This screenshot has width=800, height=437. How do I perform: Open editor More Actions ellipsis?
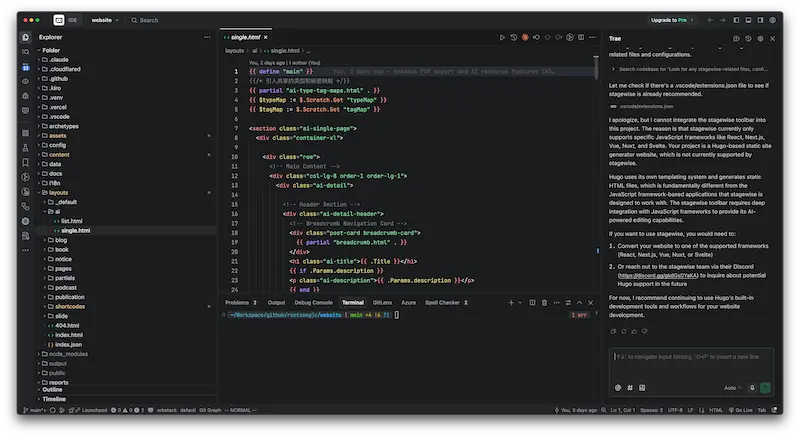(x=592, y=37)
